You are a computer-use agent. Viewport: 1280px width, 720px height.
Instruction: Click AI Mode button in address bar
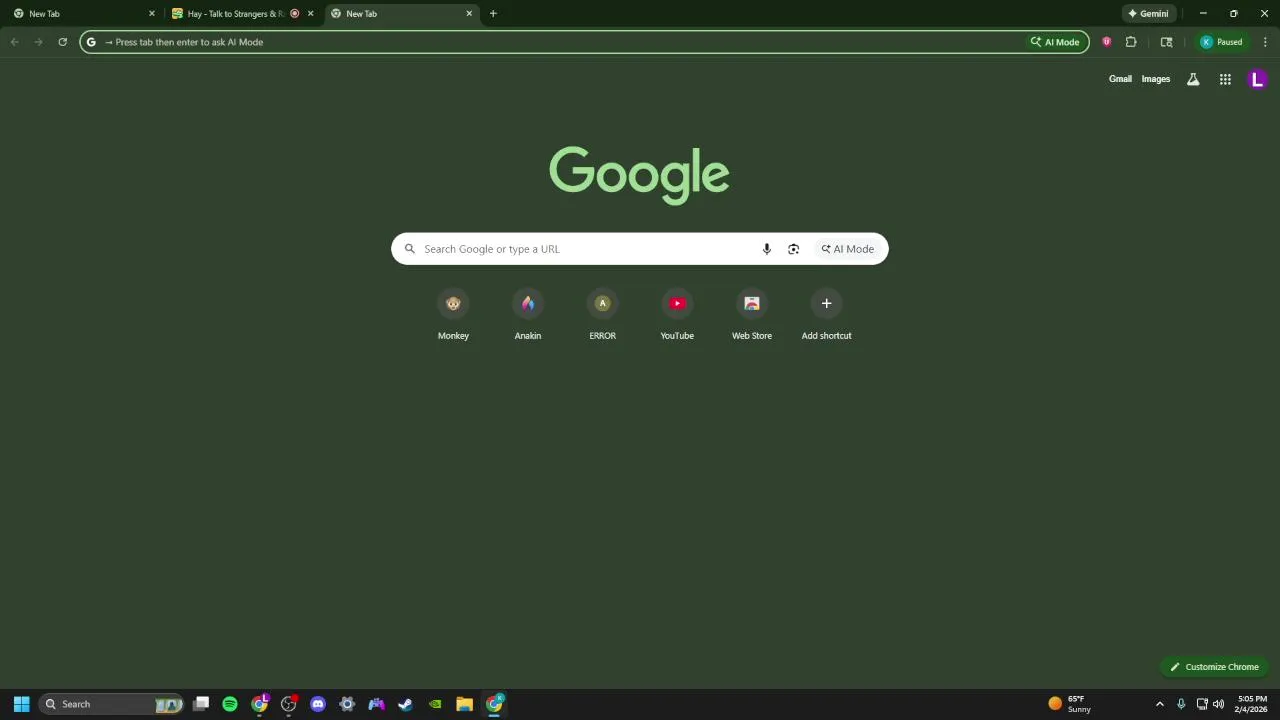tap(1055, 42)
